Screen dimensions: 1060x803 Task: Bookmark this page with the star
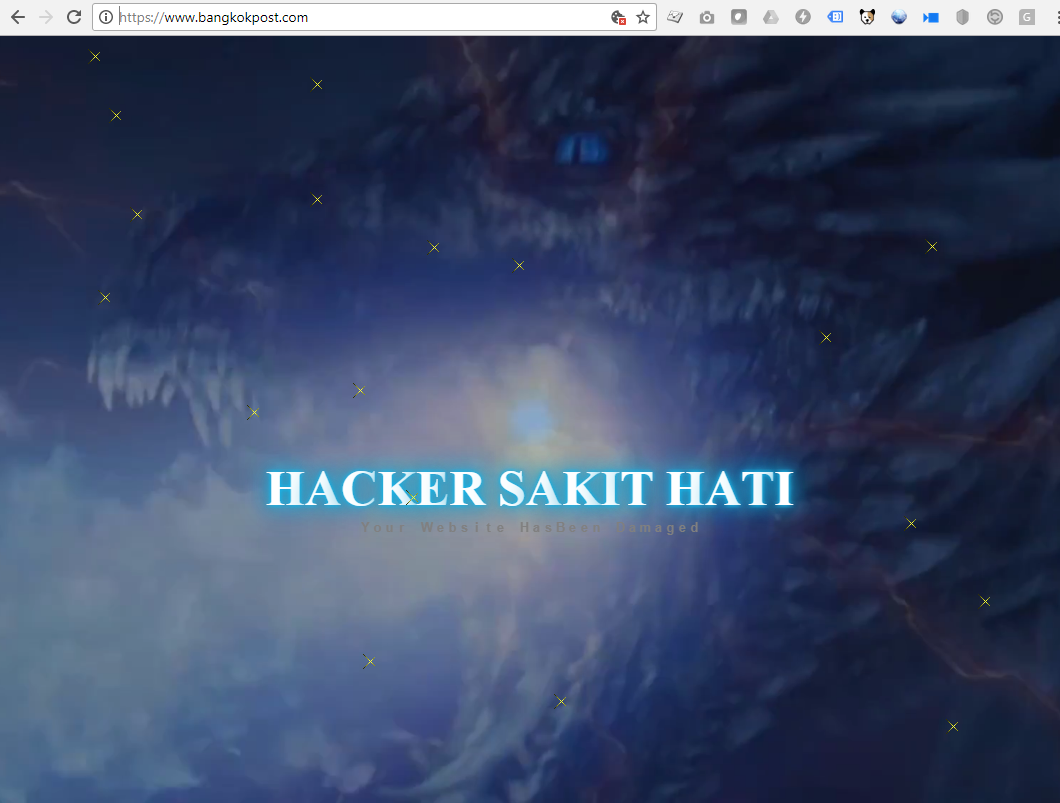click(643, 18)
